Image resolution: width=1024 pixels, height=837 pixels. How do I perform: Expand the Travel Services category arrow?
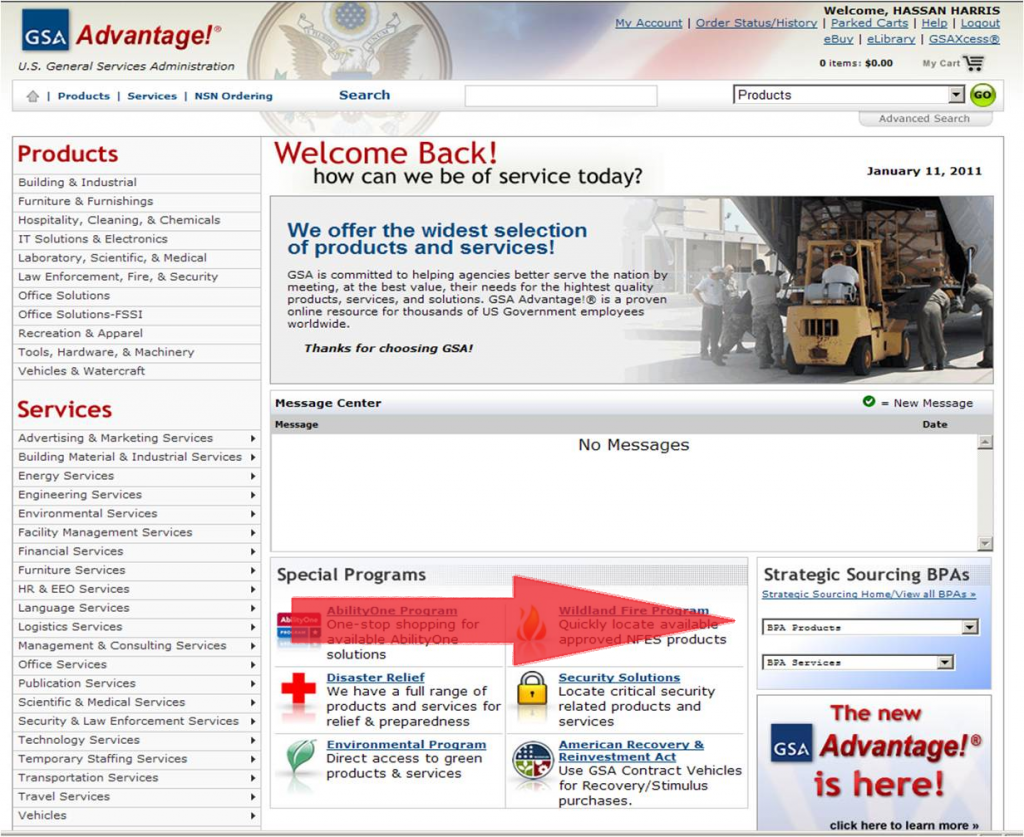(x=254, y=796)
